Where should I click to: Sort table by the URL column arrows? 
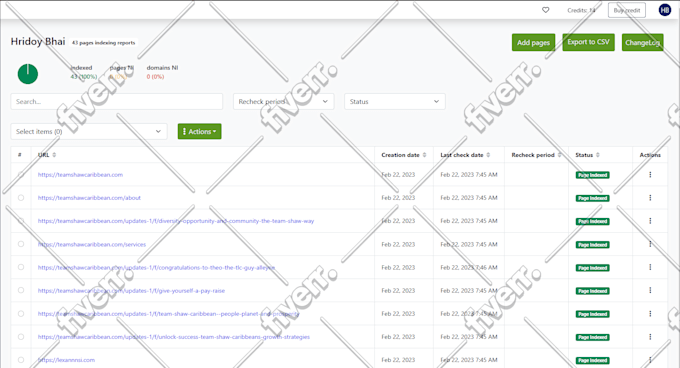54,155
